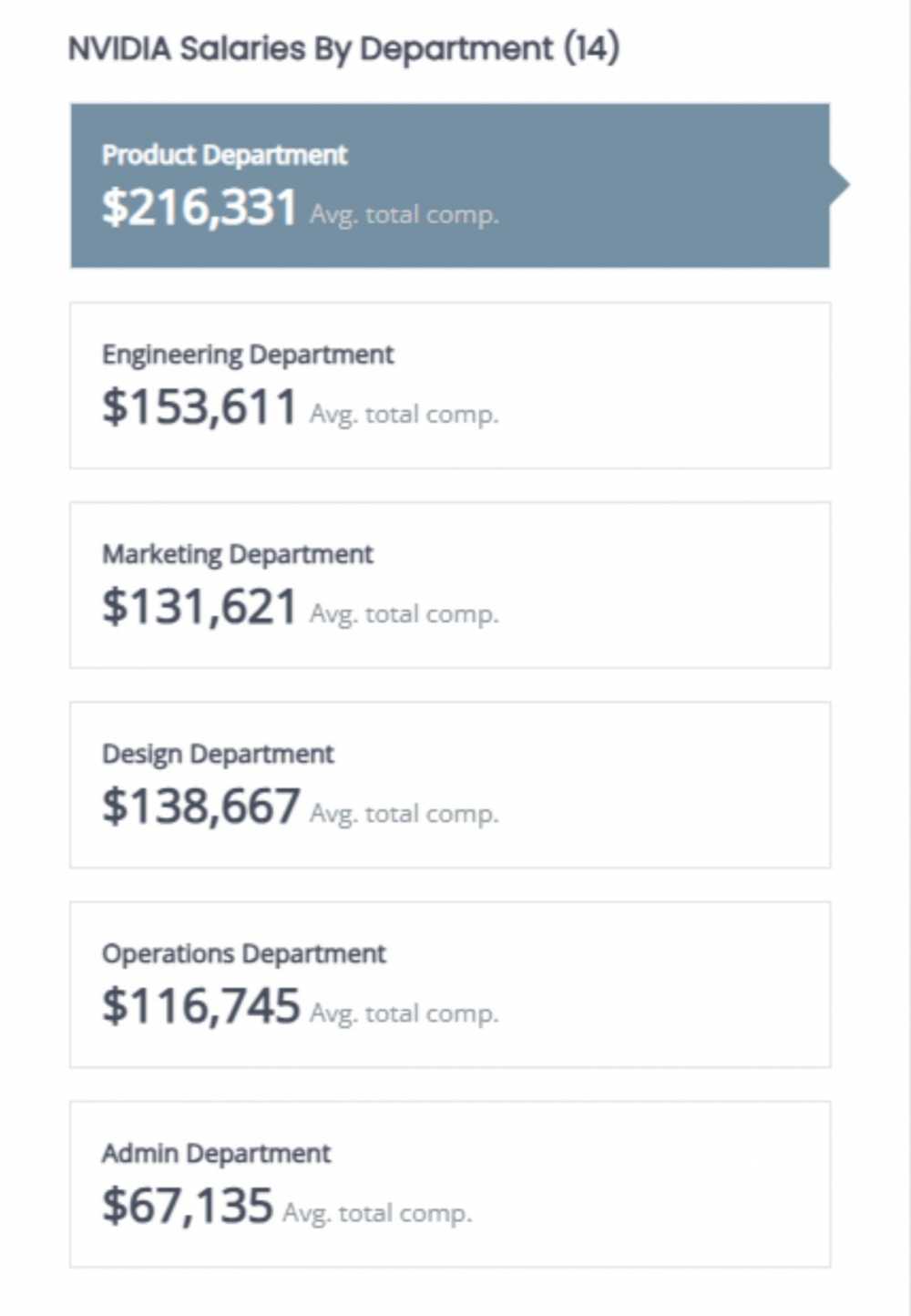Select the Operations Department label
Image resolution: width=911 pixels, height=1316 pixels.
(243, 953)
